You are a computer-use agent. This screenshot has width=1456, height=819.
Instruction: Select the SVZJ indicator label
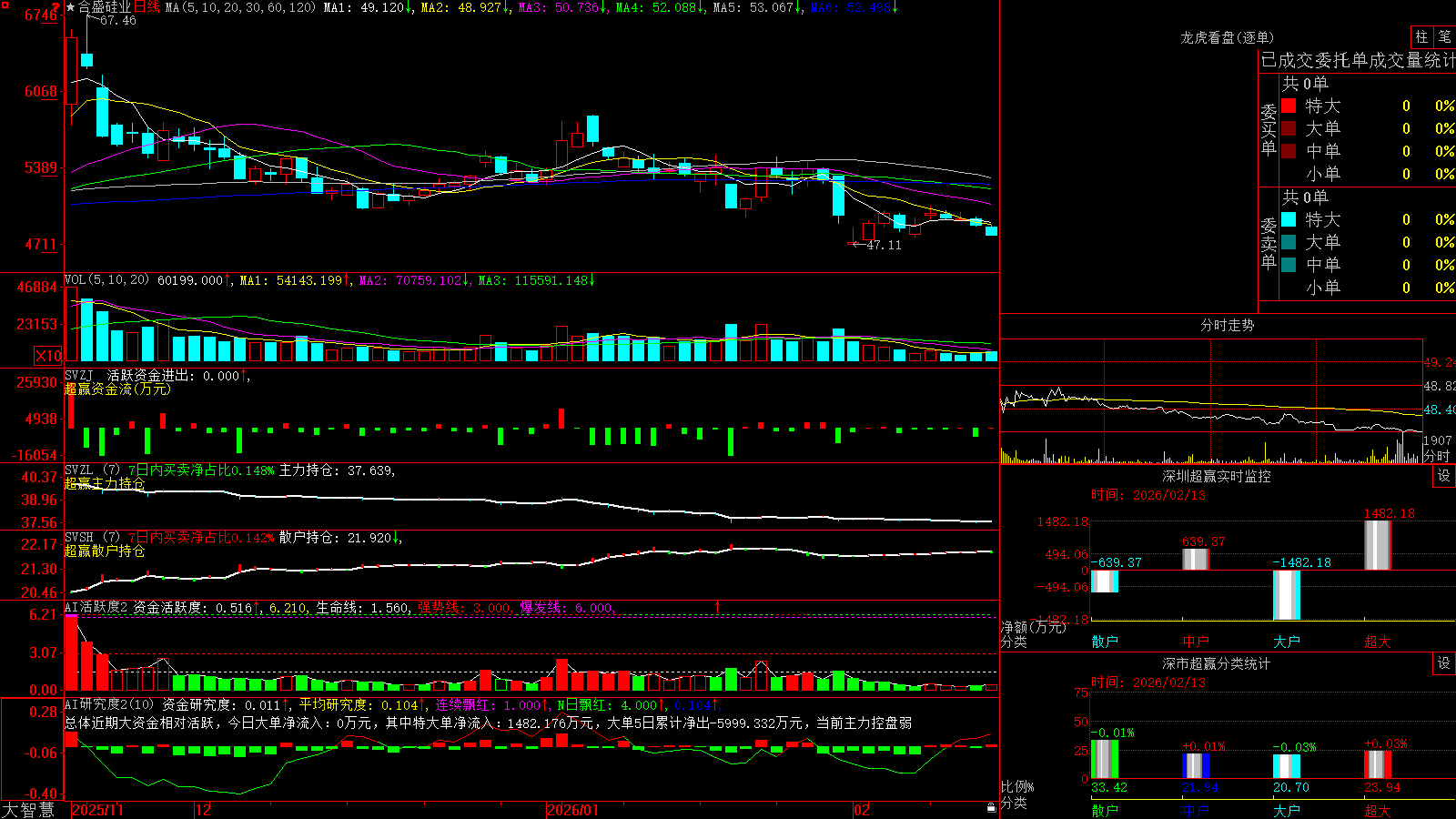coord(79,375)
